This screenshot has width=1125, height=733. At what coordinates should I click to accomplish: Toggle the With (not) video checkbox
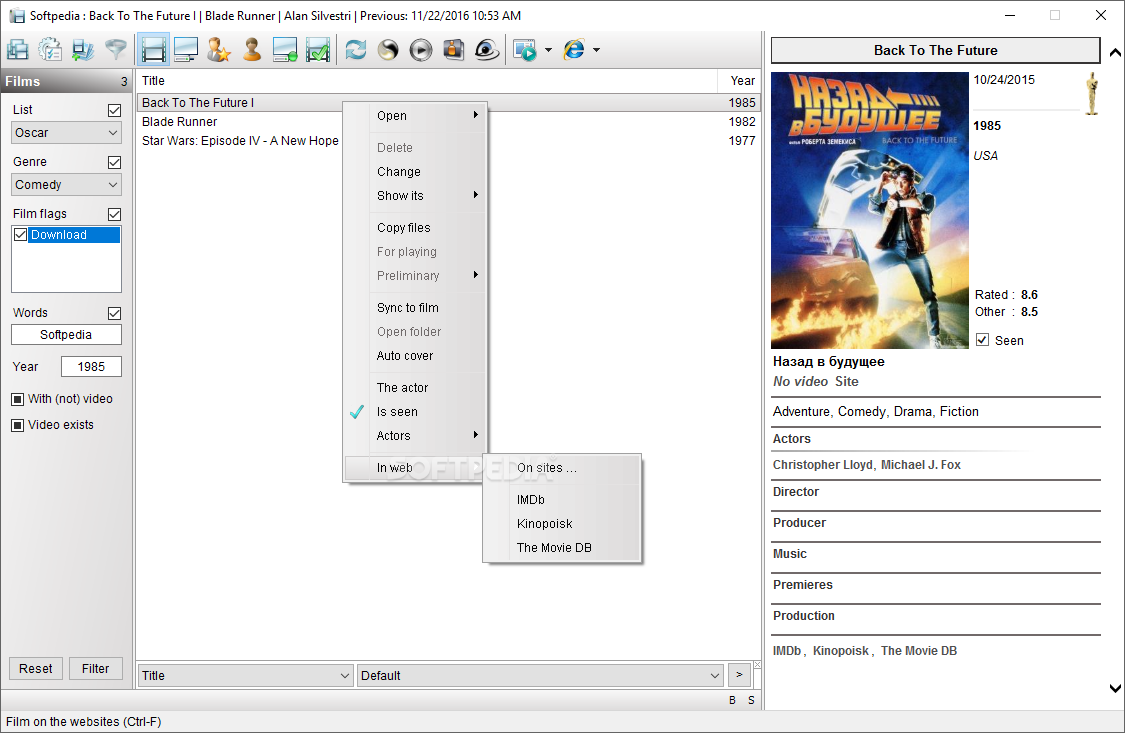click(x=18, y=399)
